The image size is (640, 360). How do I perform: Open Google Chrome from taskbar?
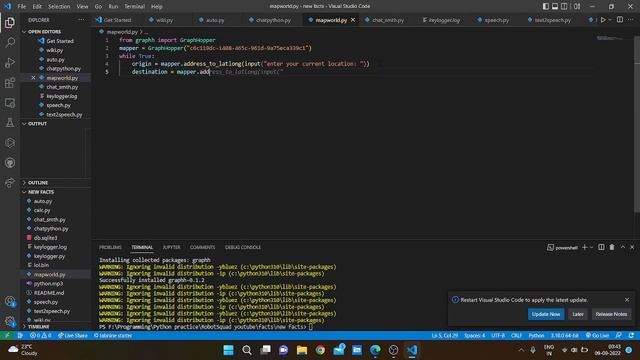pos(320,350)
